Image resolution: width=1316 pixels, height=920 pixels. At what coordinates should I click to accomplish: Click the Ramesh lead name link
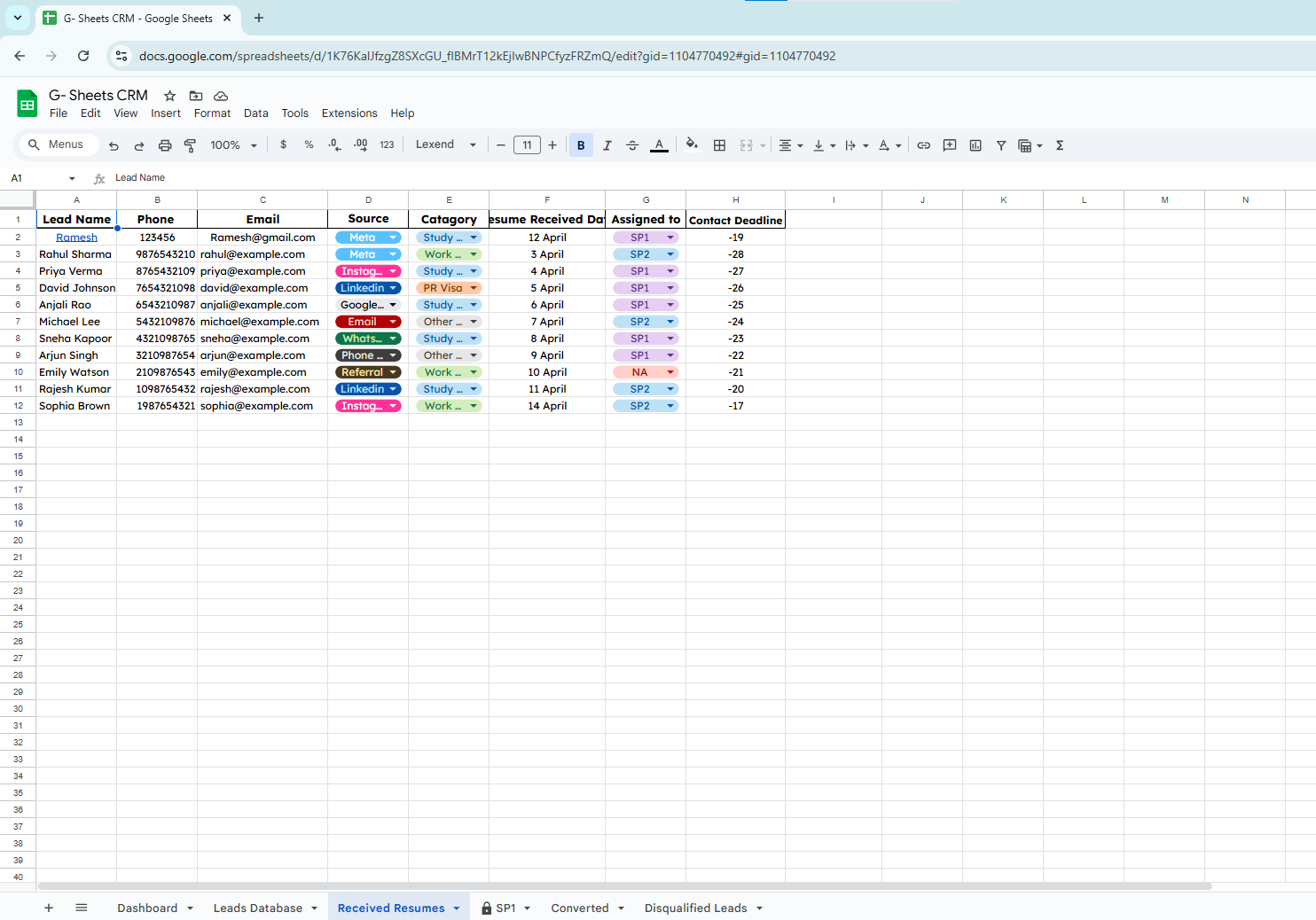(x=76, y=238)
